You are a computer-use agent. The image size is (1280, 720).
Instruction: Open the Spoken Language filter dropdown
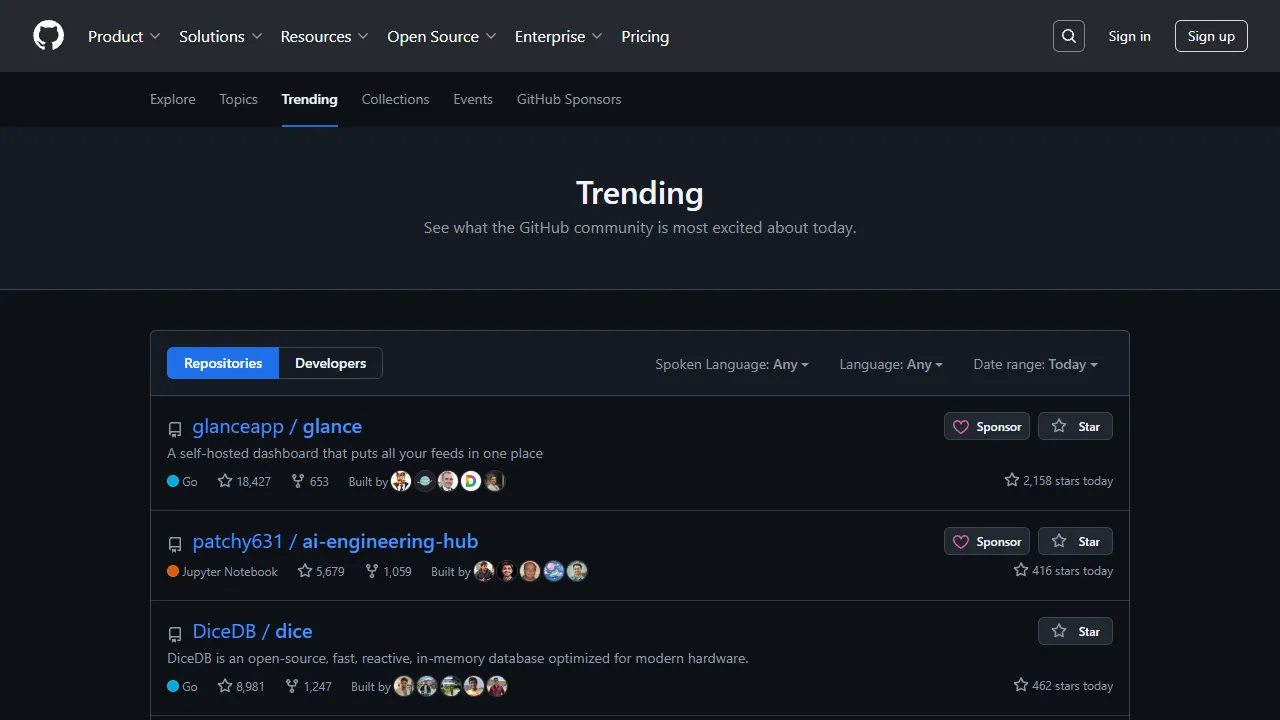732,364
